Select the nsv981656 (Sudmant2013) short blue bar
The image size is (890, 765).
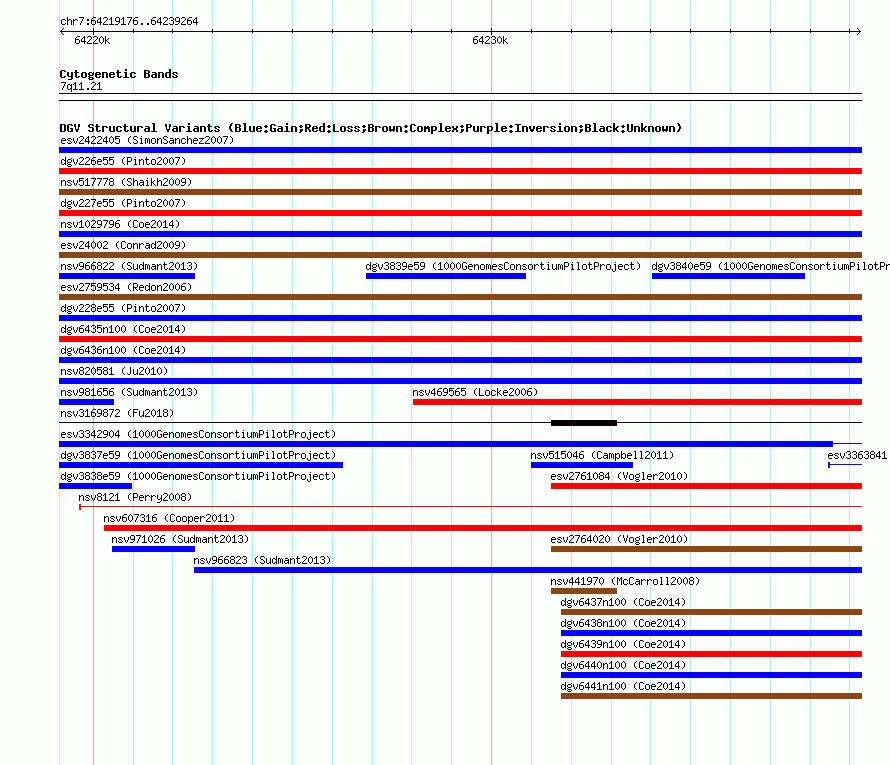click(86, 402)
